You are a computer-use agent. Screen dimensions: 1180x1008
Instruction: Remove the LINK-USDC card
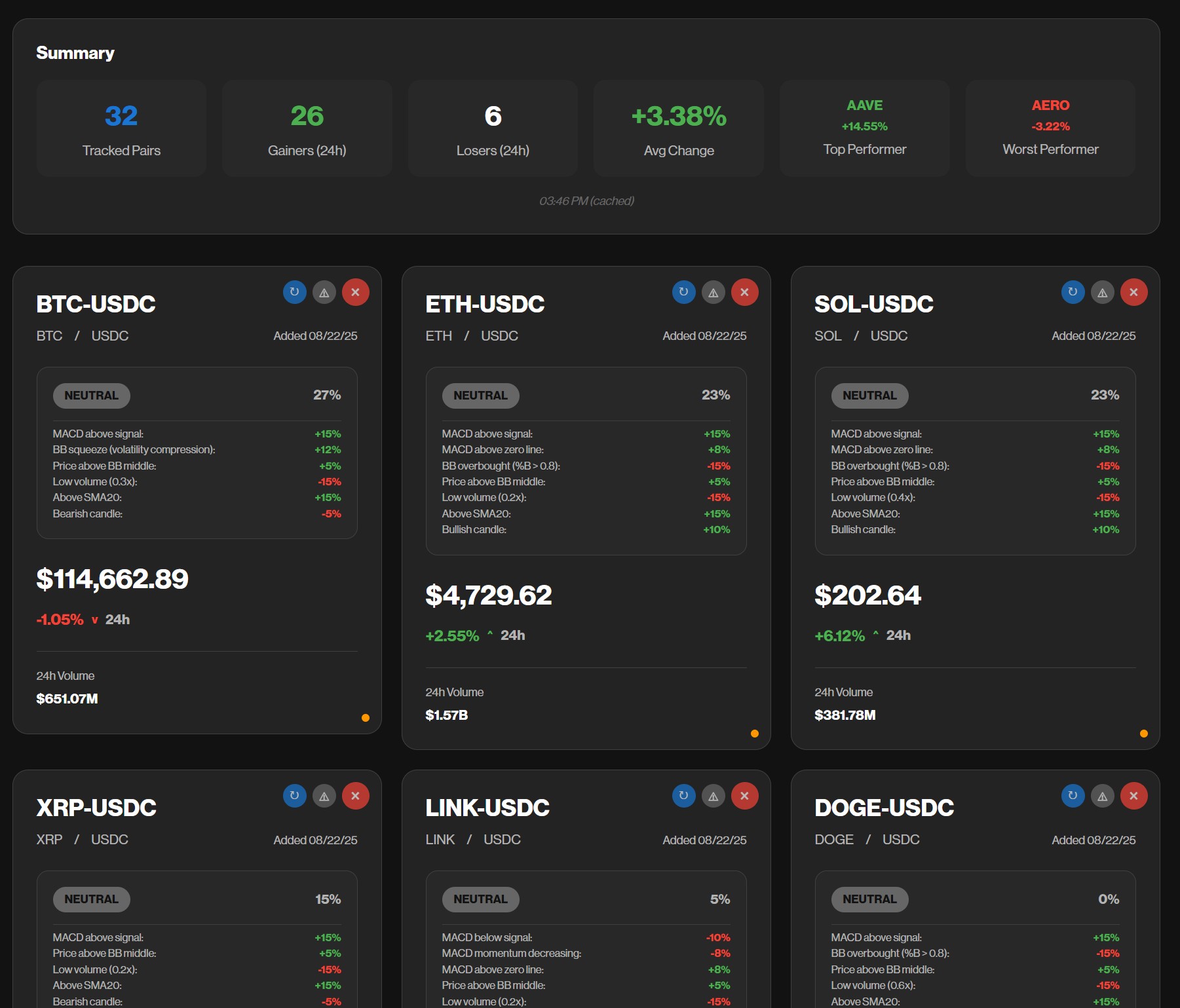(744, 796)
